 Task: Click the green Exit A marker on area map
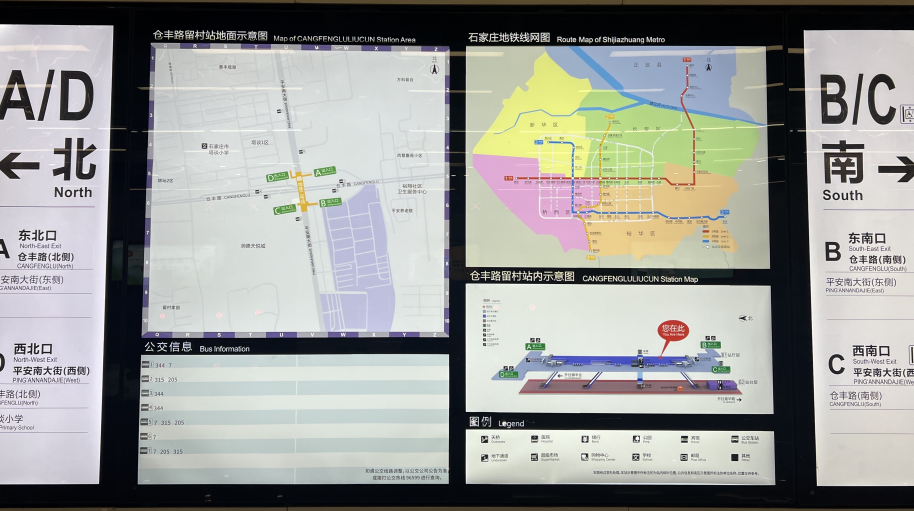point(324,172)
